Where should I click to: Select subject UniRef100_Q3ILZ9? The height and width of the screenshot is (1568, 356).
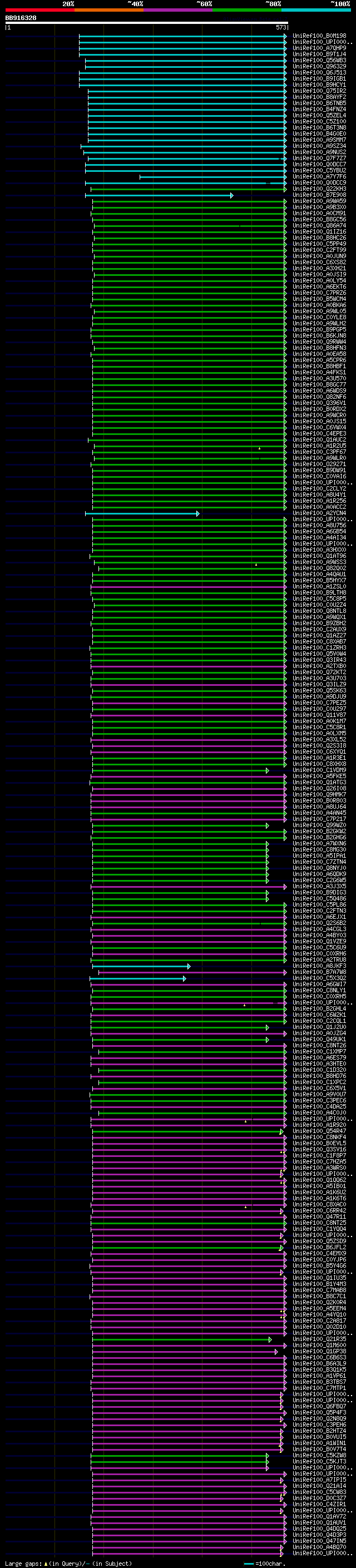[x=319, y=684]
